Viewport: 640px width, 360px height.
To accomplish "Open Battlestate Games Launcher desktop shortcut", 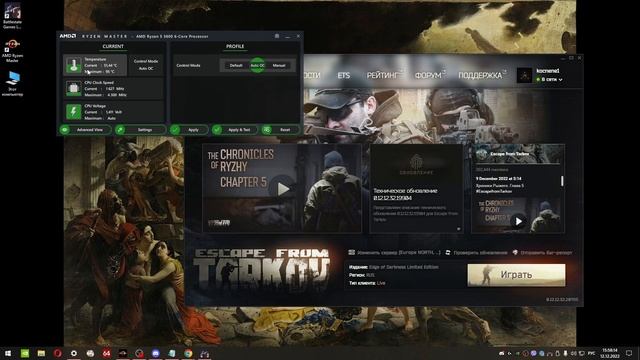I will (x=12, y=16).
